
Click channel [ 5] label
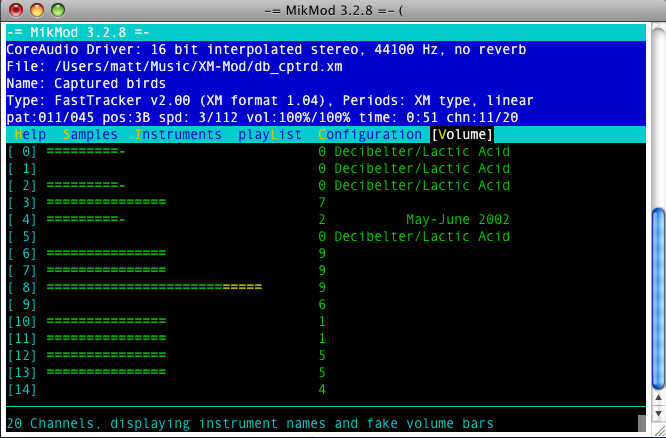click(x=23, y=237)
